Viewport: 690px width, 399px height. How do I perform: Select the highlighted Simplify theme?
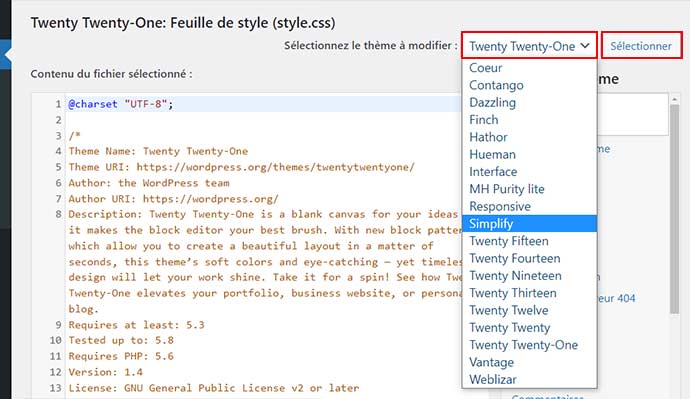click(529, 223)
